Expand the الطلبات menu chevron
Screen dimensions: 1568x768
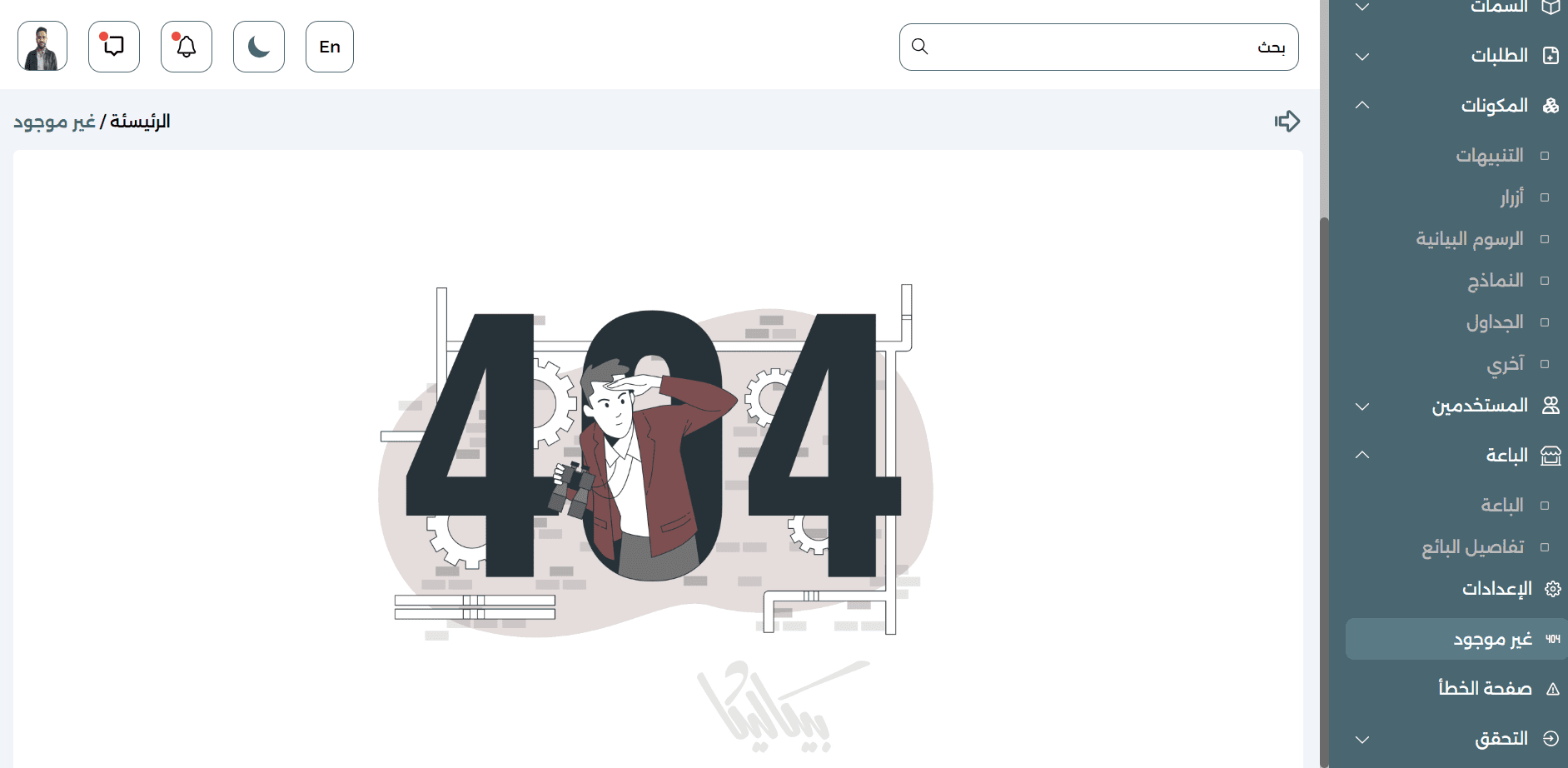(x=1362, y=57)
